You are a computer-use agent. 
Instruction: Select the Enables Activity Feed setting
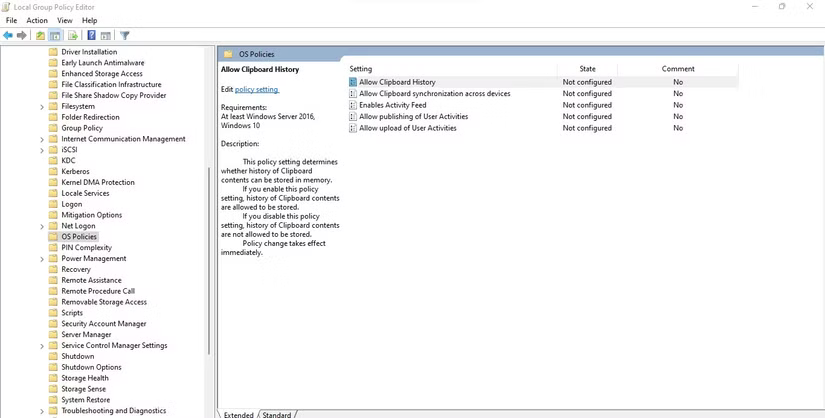pos(392,105)
